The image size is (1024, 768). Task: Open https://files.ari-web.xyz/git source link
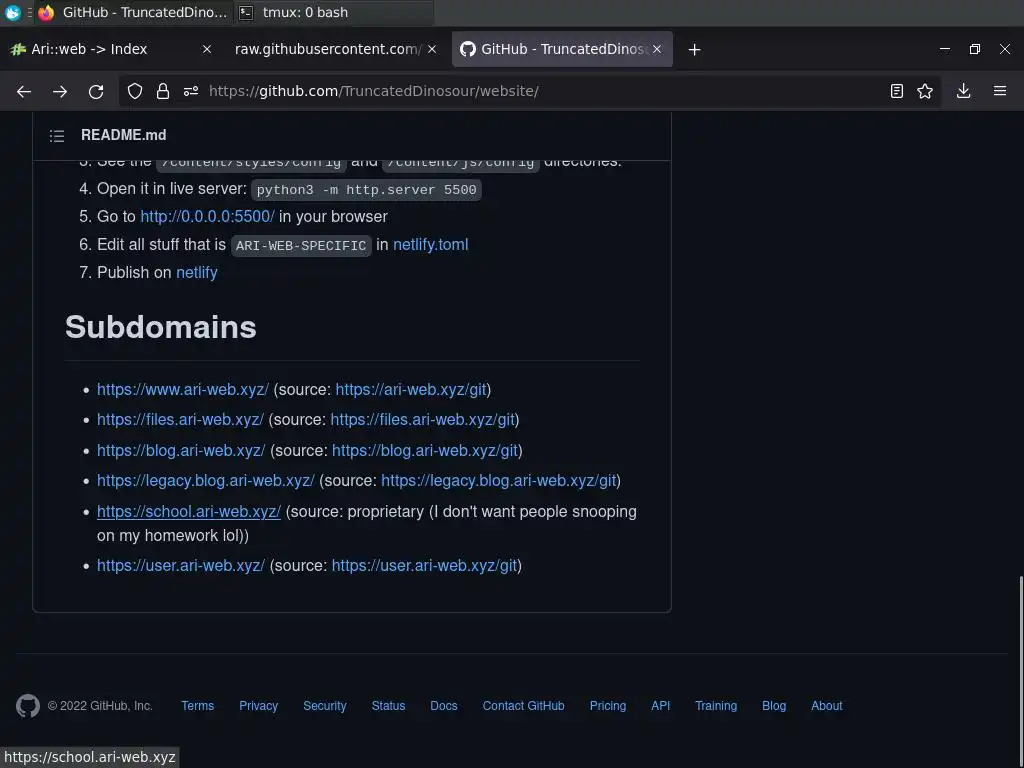(423, 420)
